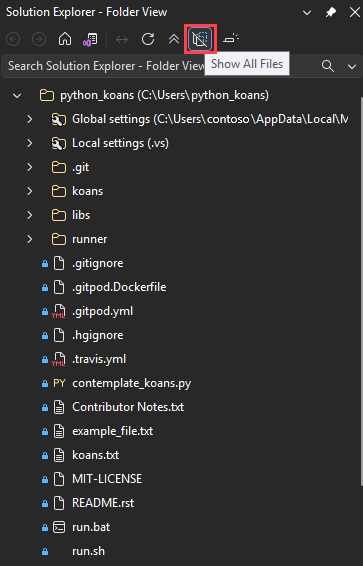Viewport: 363px width, 566px height.
Task: Switch between solutions and available views
Action: click(x=90, y=39)
